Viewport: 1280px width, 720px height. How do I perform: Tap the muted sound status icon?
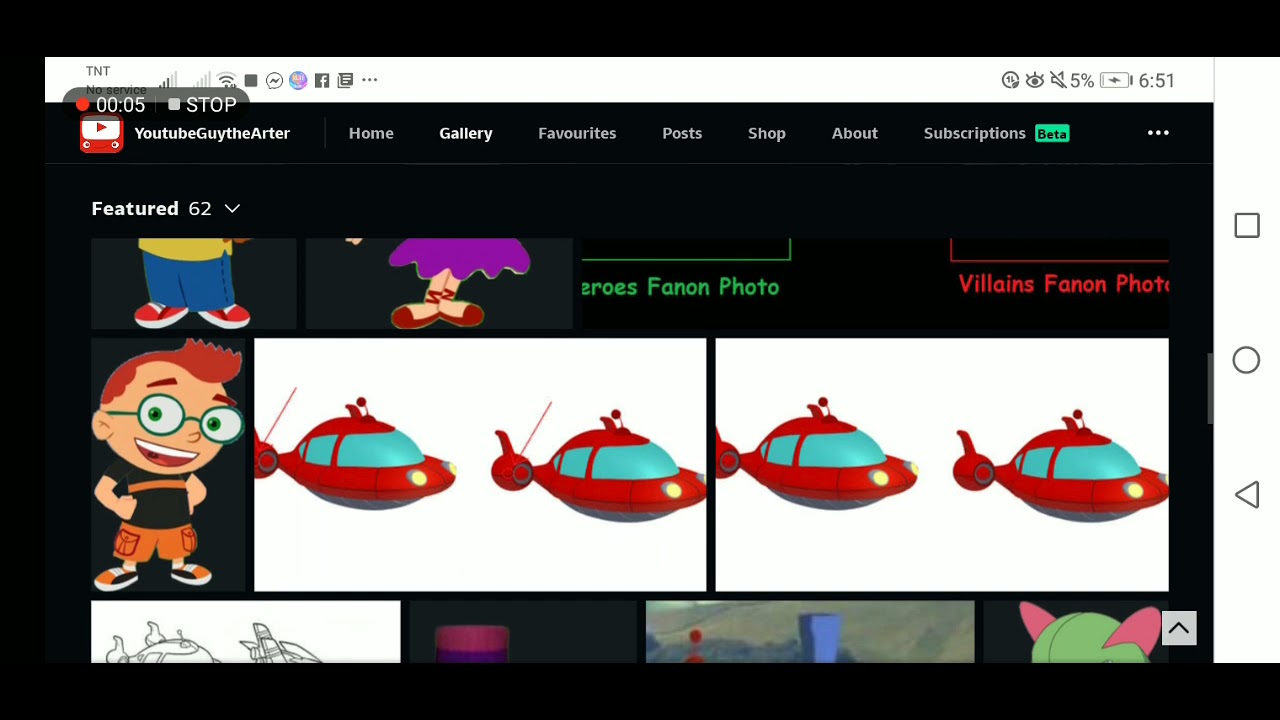[x=1057, y=80]
